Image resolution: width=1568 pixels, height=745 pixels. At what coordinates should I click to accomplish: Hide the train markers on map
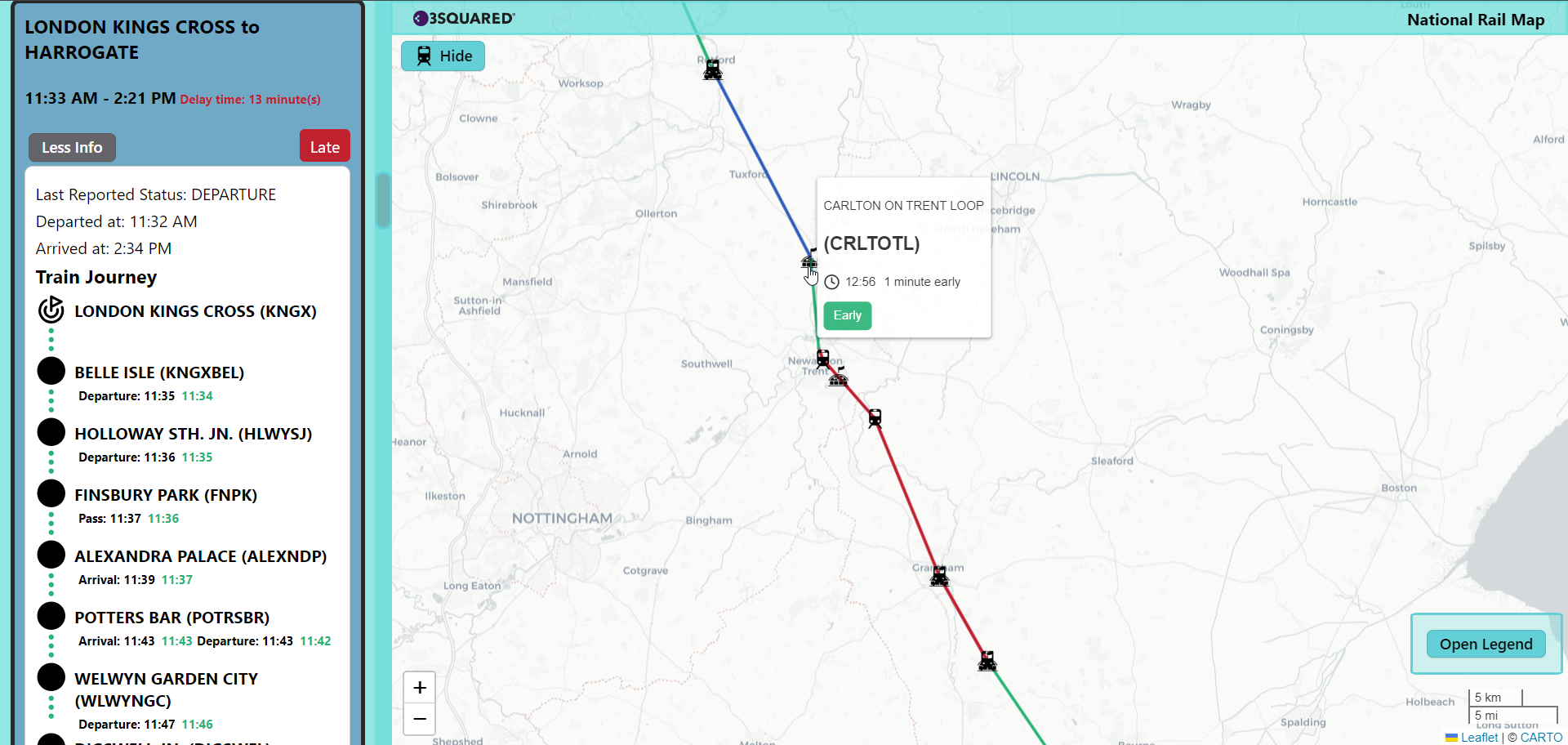pyautogui.click(x=443, y=56)
